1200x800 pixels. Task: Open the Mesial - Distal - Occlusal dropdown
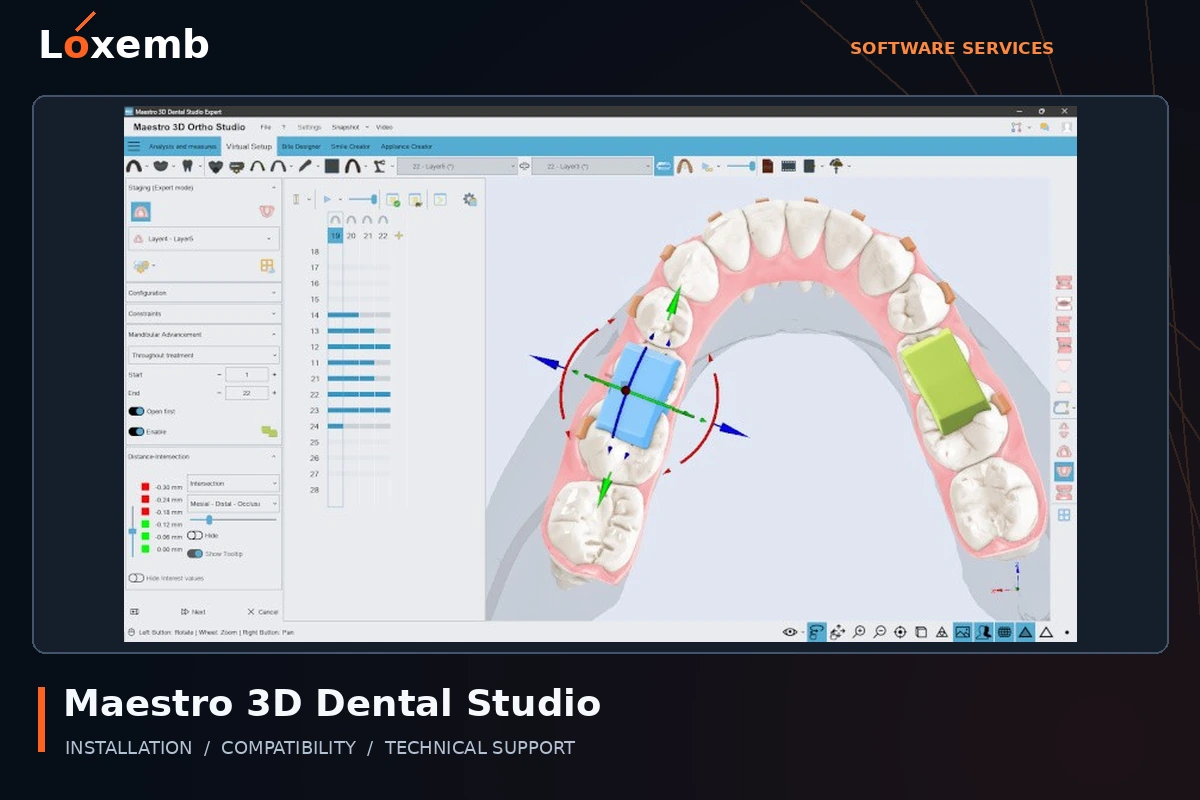(233, 504)
